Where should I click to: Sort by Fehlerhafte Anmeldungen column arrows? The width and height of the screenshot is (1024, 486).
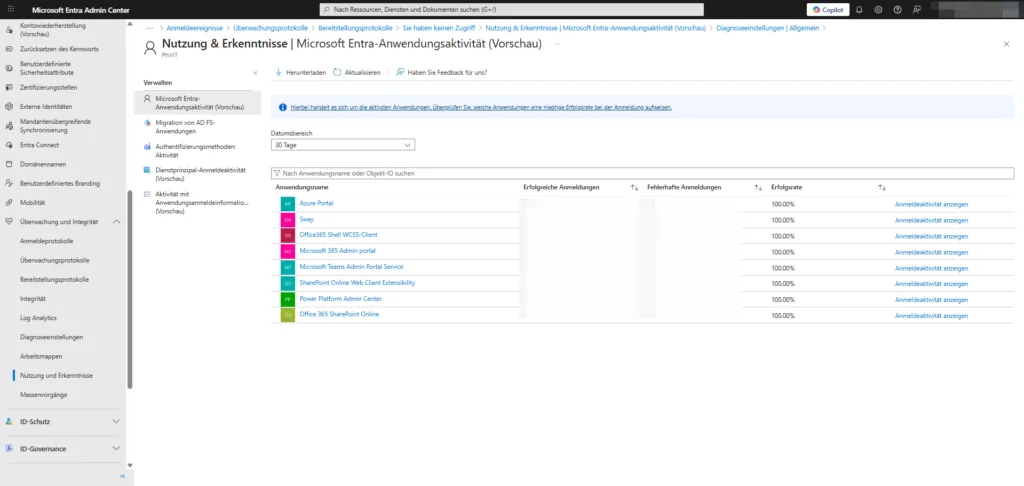(x=758, y=188)
